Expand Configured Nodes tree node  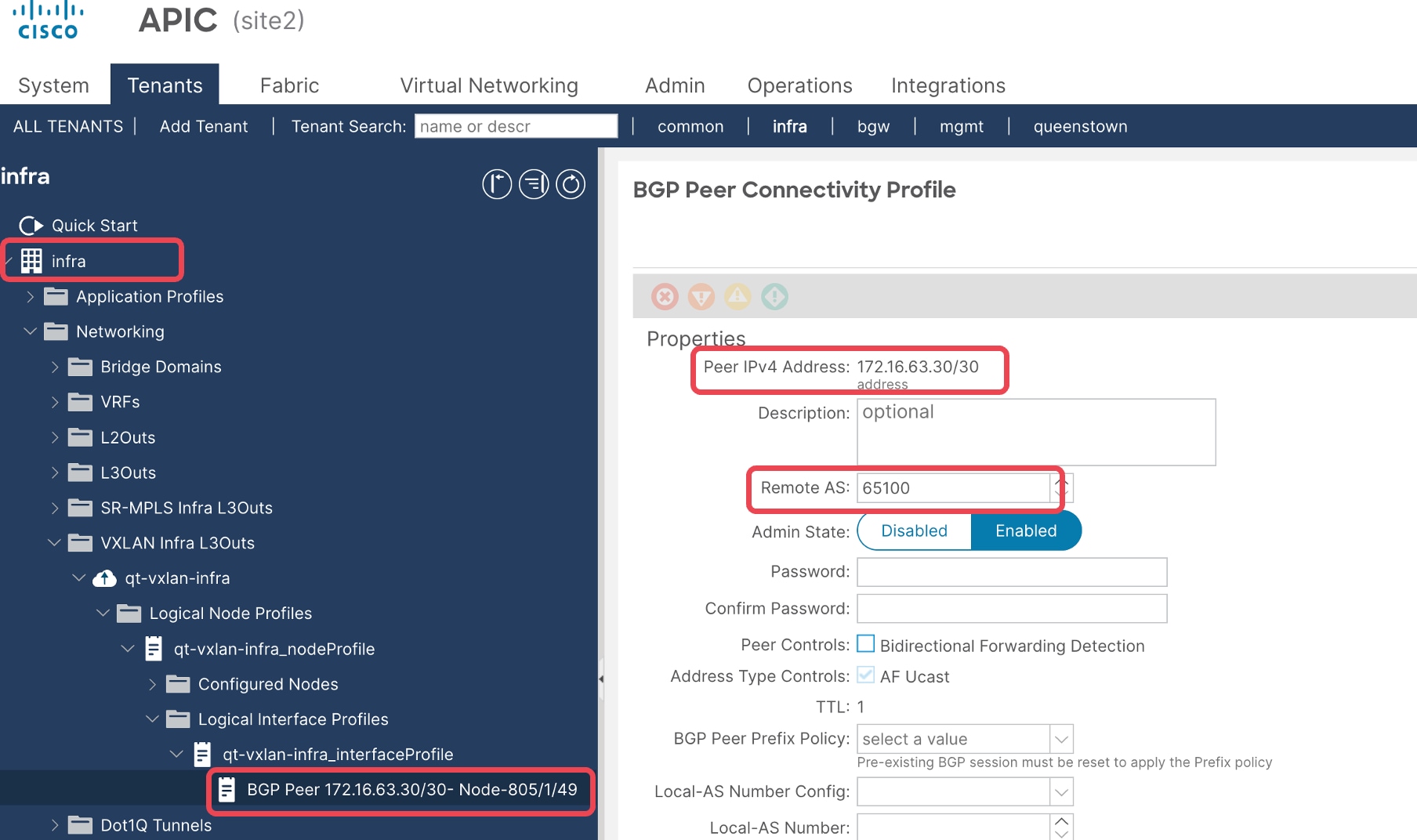(x=152, y=684)
